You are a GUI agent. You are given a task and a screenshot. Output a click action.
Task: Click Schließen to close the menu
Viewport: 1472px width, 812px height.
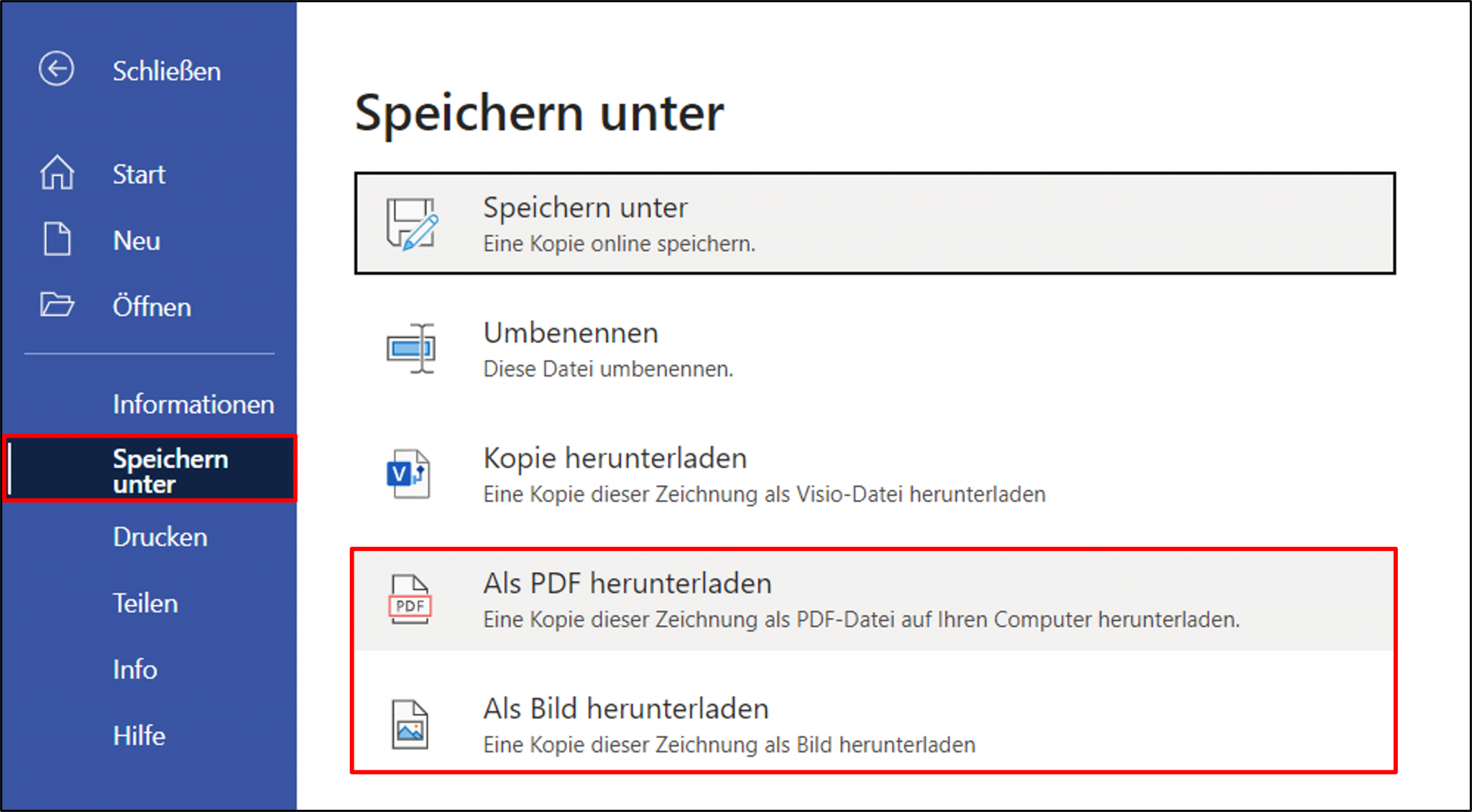pyautogui.click(x=166, y=70)
